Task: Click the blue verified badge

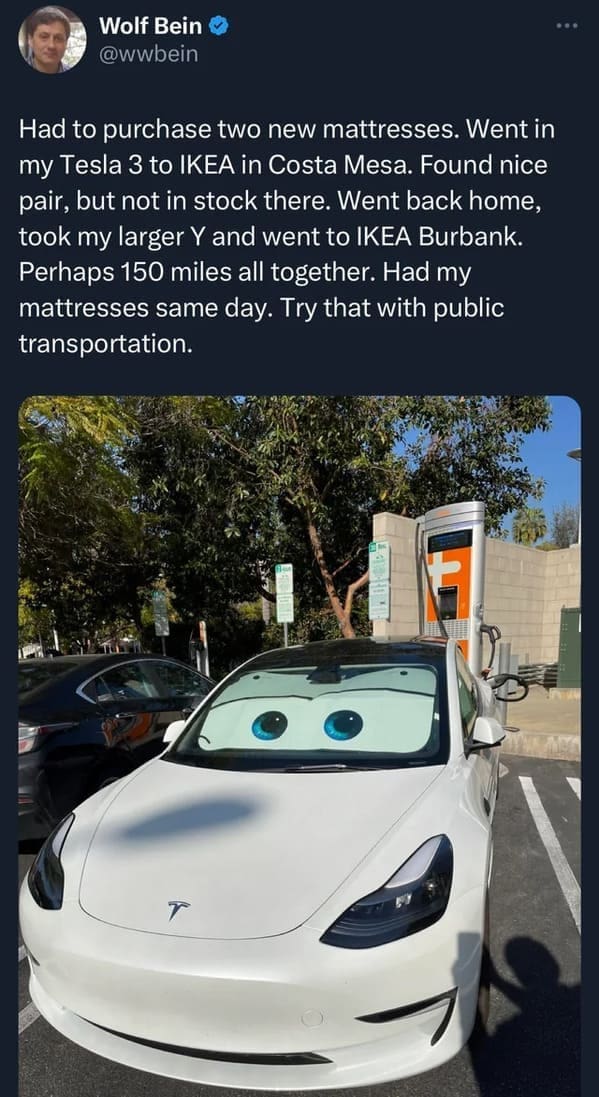Action: click(218, 27)
